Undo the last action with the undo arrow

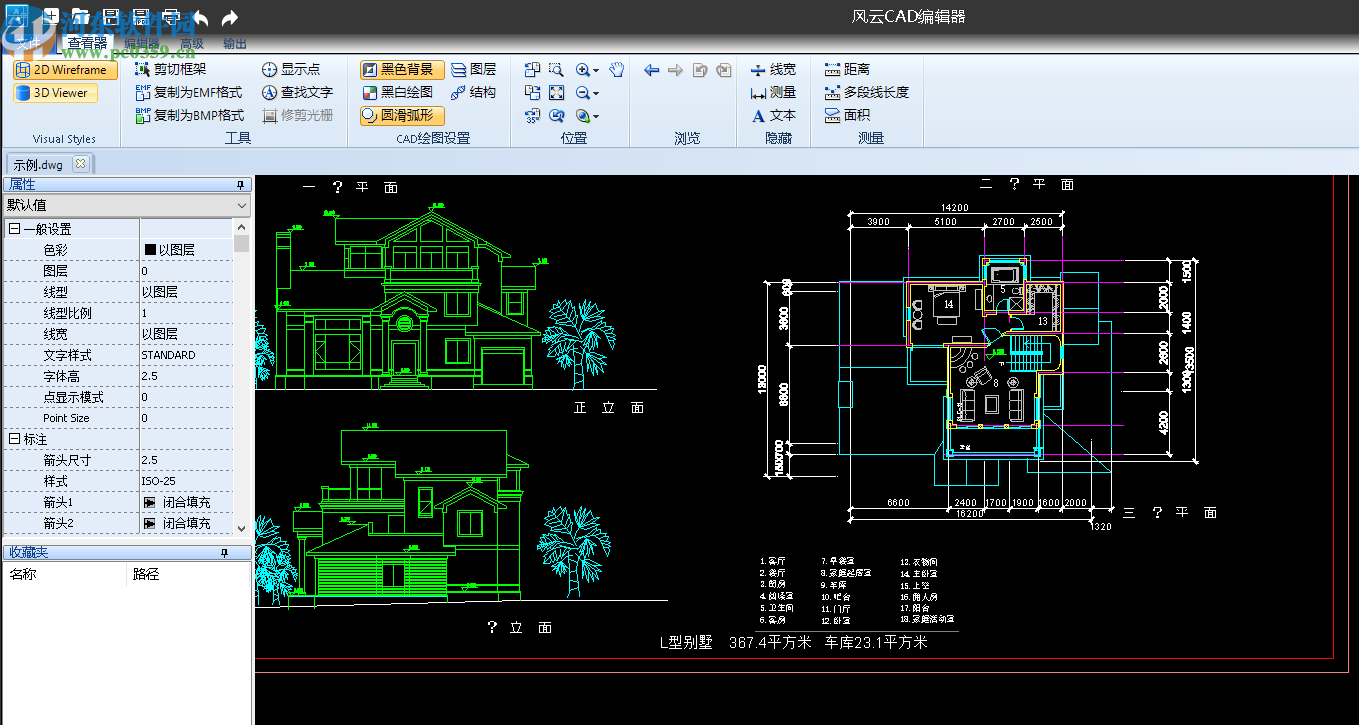click(200, 17)
